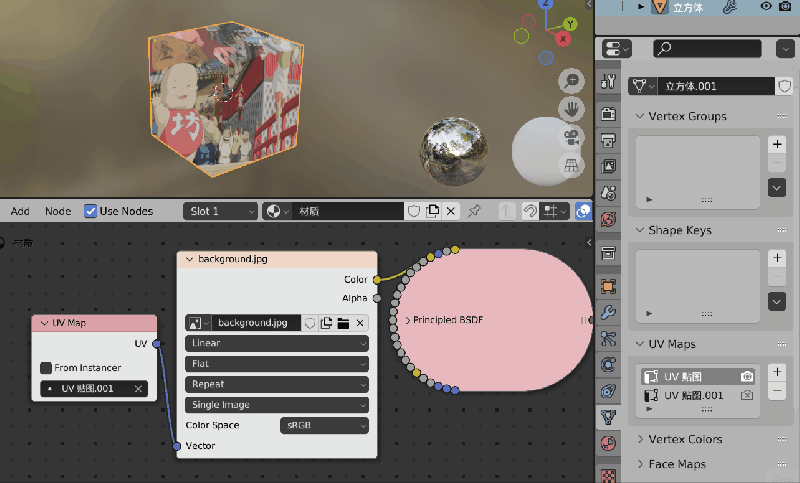
Task: Click the green Y axis gizmo ball
Action: (570, 23)
